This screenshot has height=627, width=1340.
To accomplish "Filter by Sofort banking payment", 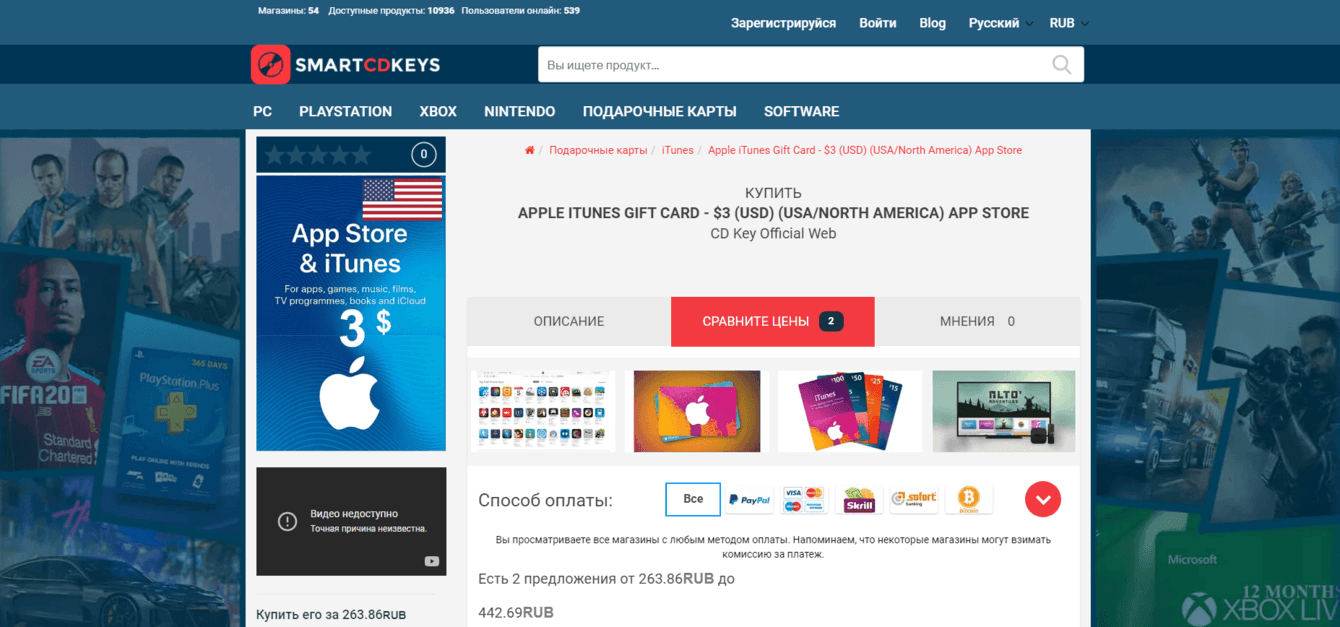I will pyautogui.click(x=914, y=499).
